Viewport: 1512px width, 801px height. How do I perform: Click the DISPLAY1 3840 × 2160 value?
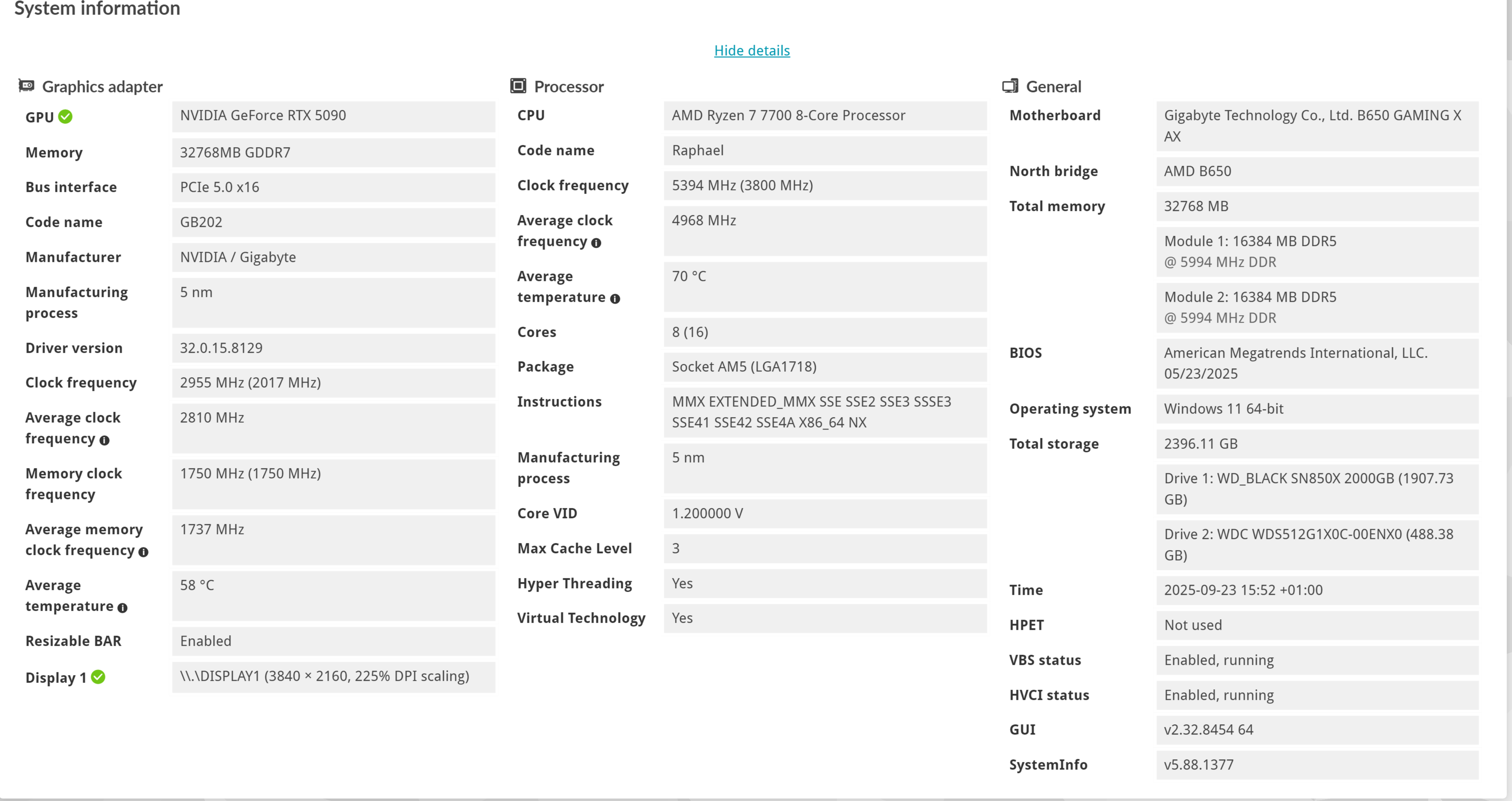[x=333, y=676]
